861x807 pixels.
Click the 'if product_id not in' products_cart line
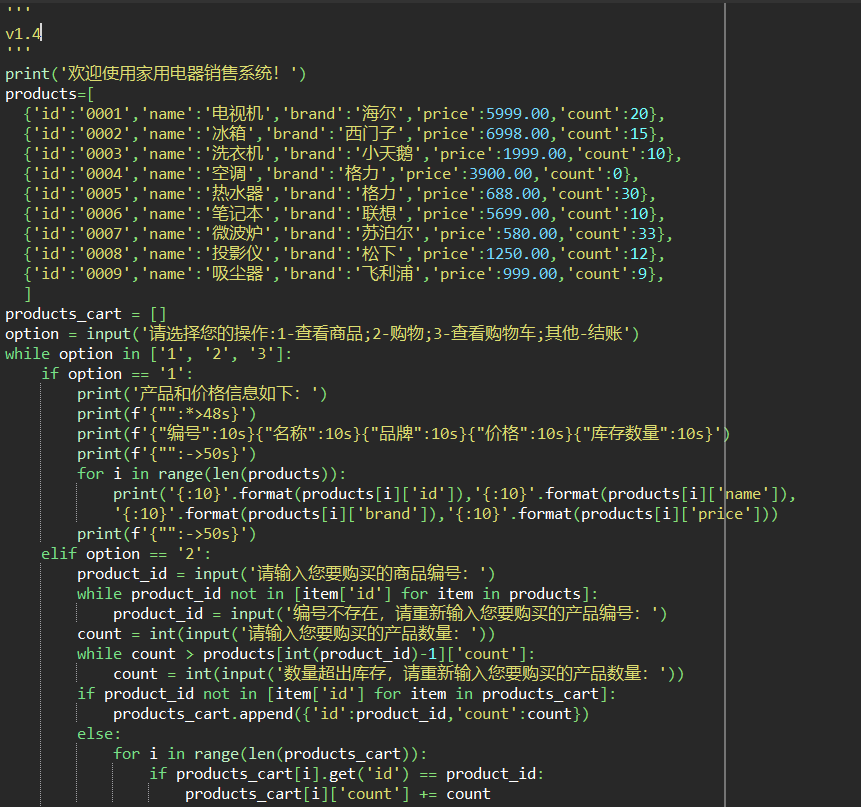pyautogui.click(x=346, y=694)
